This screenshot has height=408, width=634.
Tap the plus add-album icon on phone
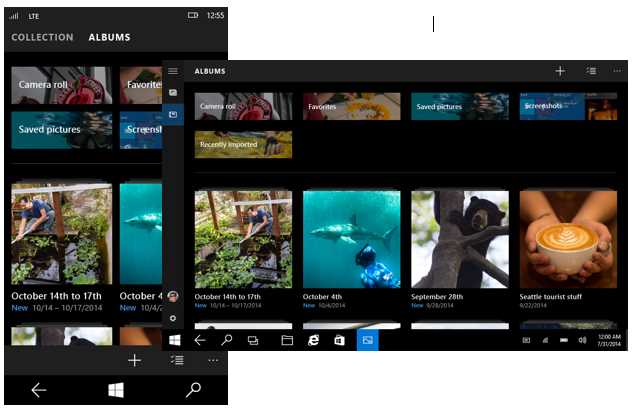(x=134, y=360)
